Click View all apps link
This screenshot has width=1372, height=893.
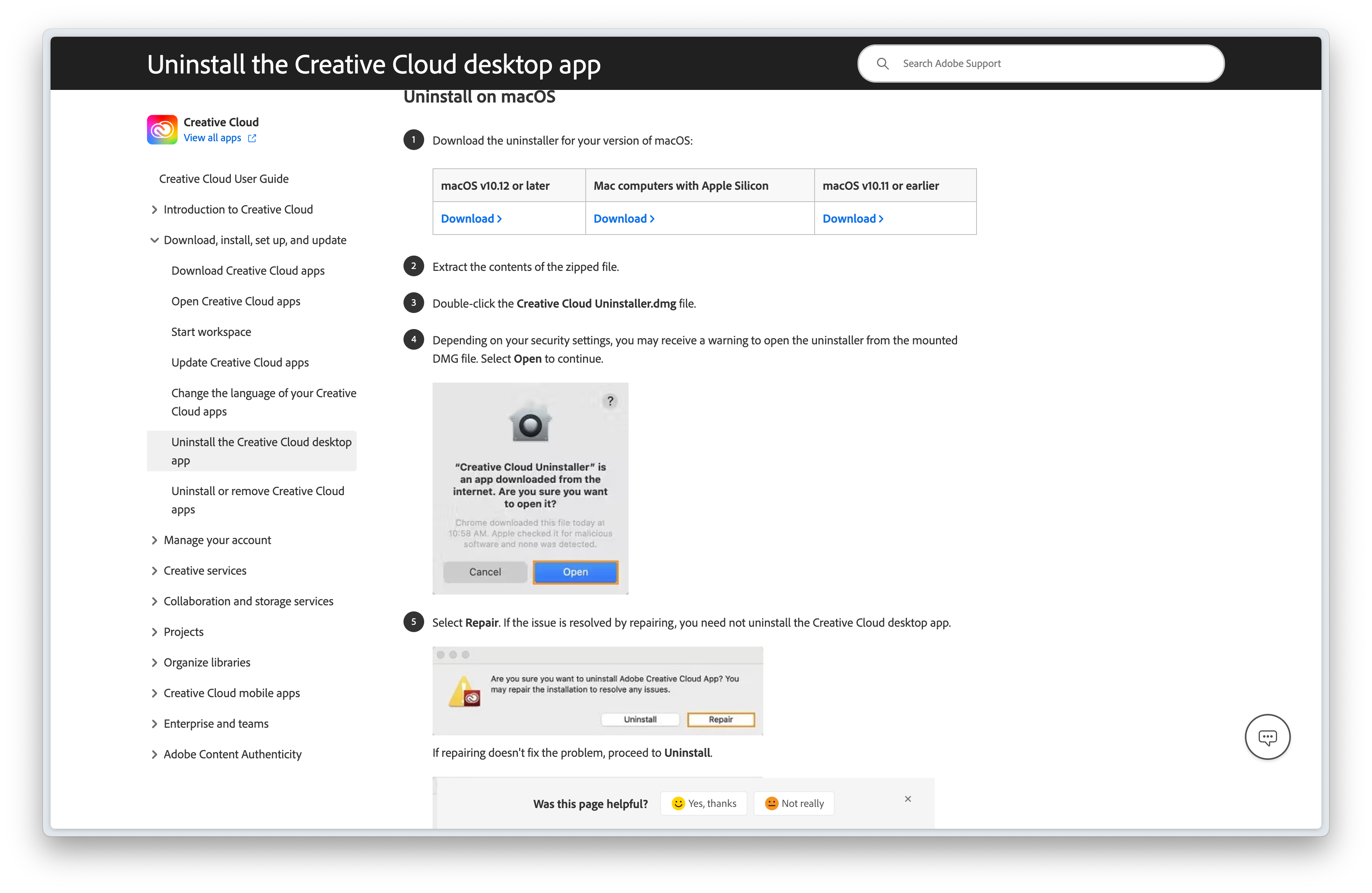click(212, 138)
